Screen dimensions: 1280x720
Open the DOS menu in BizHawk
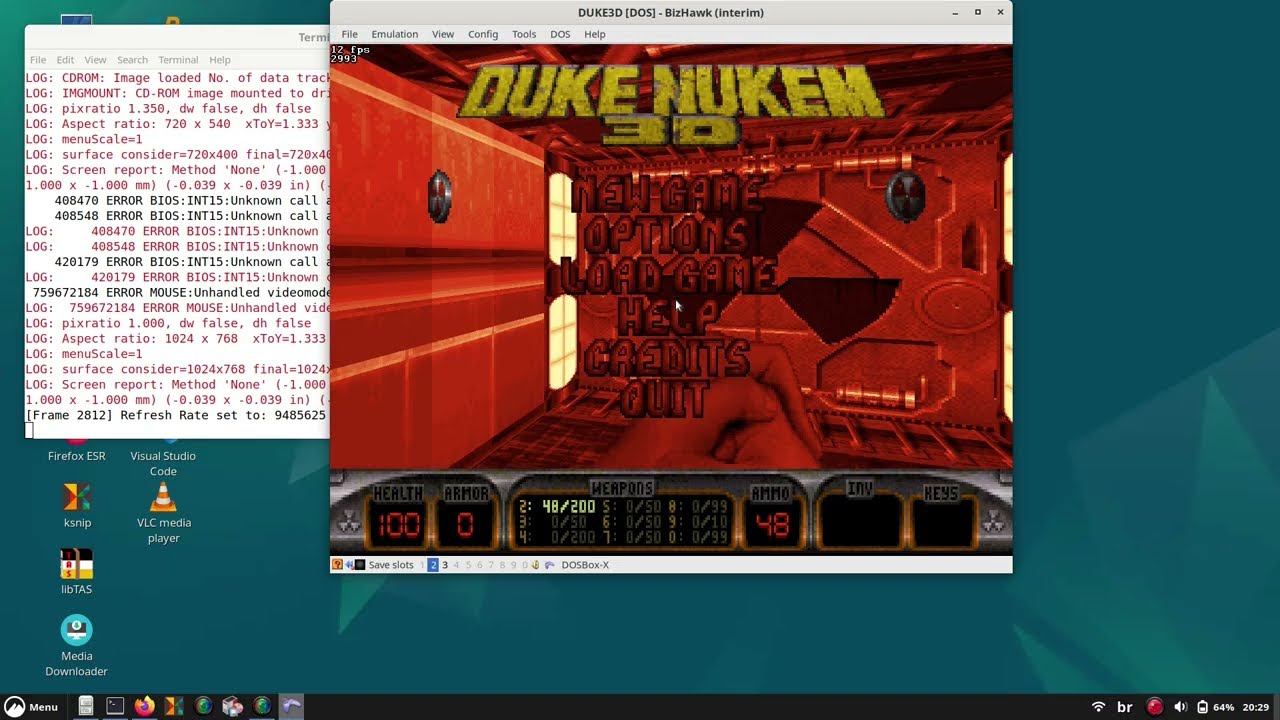click(x=560, y=34)
